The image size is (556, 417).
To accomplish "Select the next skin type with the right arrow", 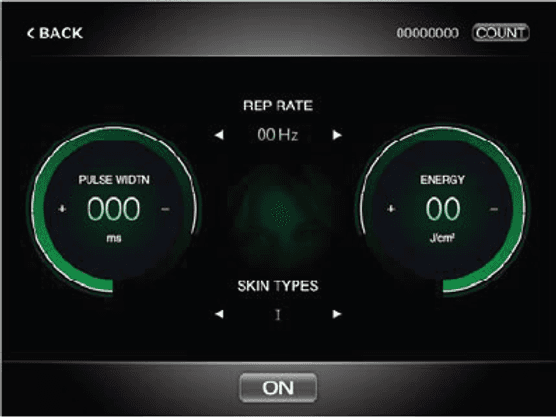I will [337, 314].
